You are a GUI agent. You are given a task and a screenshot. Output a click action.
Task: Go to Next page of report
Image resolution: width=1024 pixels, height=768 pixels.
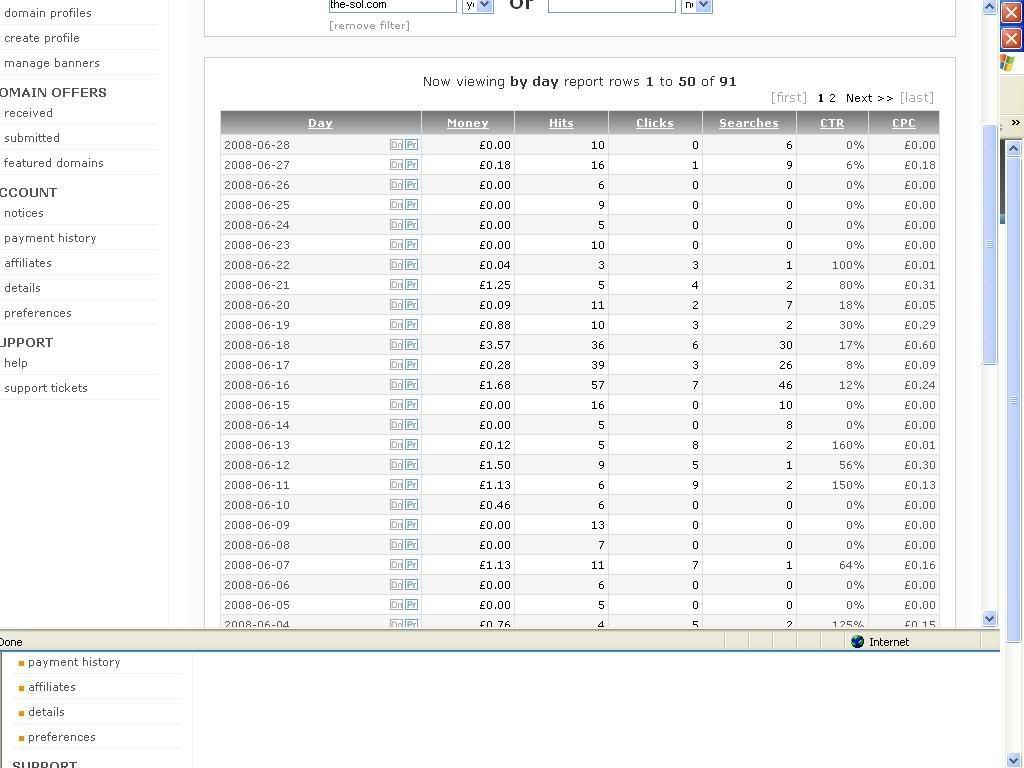(869, 98)
